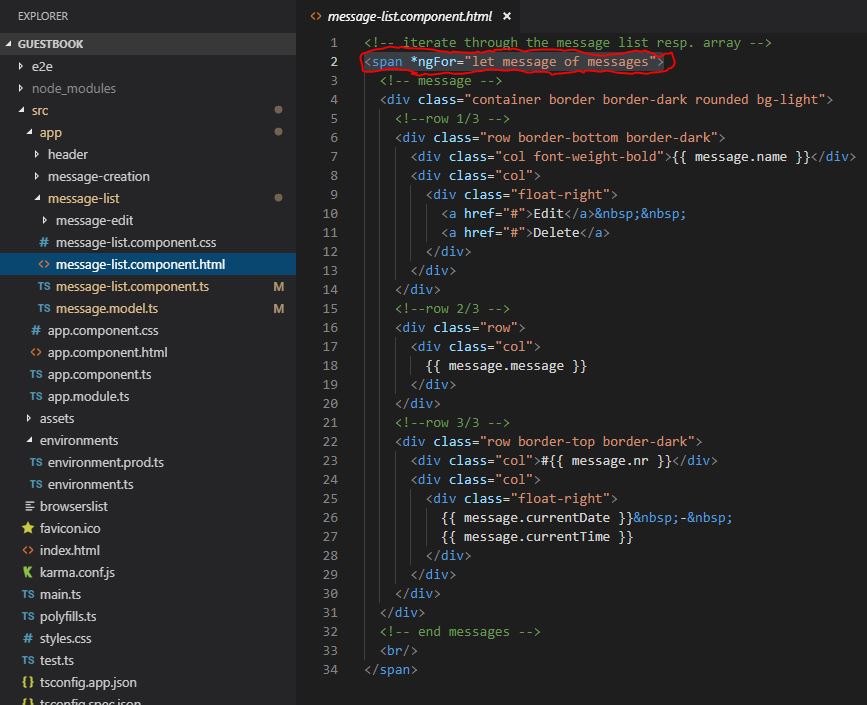Click the browserslist file icon
Screen dimensions: 867x705
28,506
